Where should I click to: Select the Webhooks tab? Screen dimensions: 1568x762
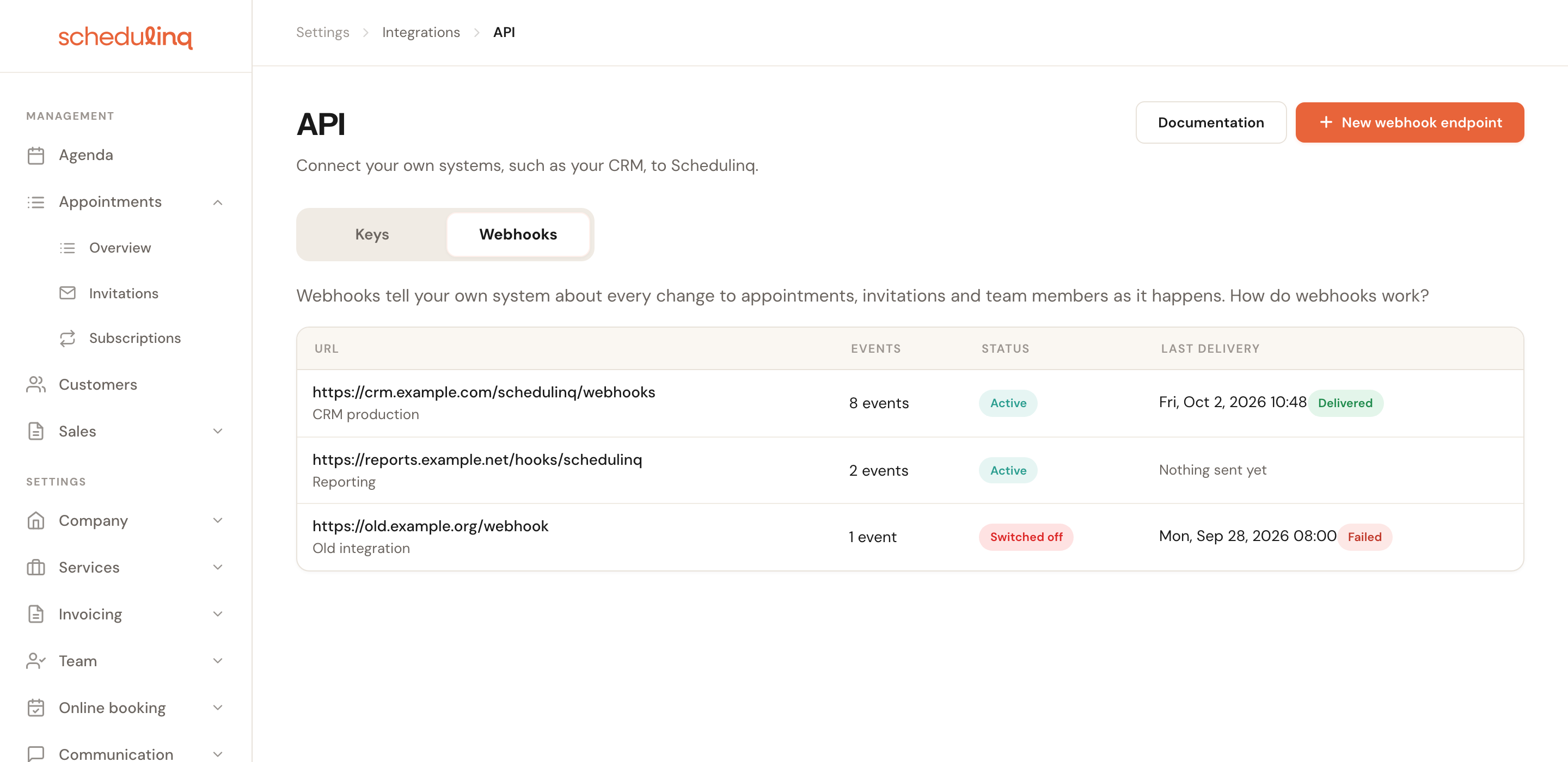pos(518,235)
